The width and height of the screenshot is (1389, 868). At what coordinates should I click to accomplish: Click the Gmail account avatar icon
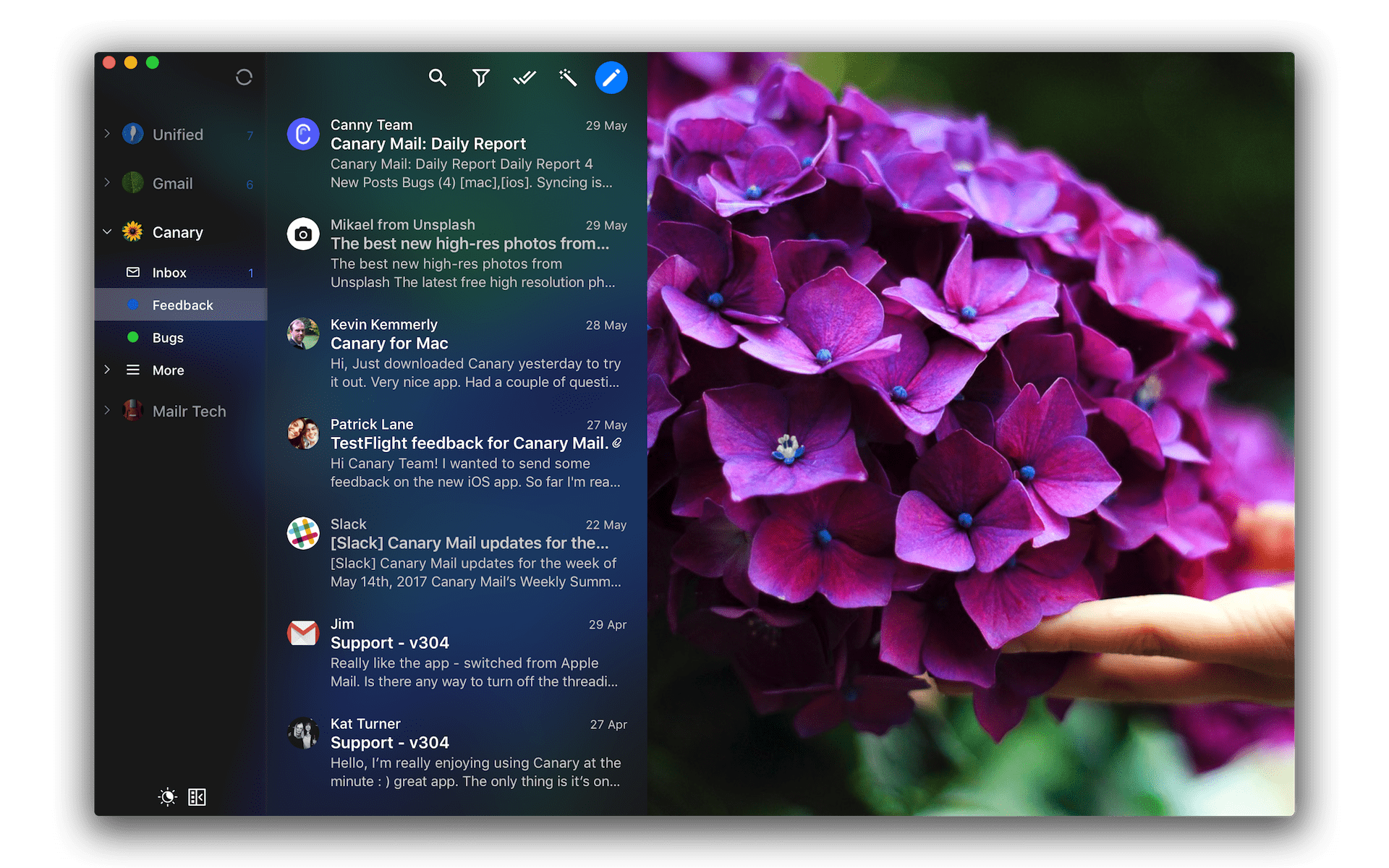click(x=132, y=183)
